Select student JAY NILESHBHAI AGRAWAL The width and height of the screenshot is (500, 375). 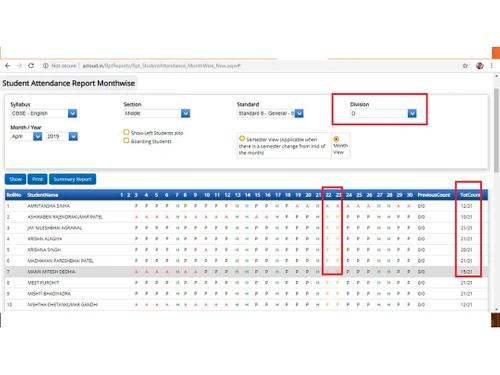[55, 228]
